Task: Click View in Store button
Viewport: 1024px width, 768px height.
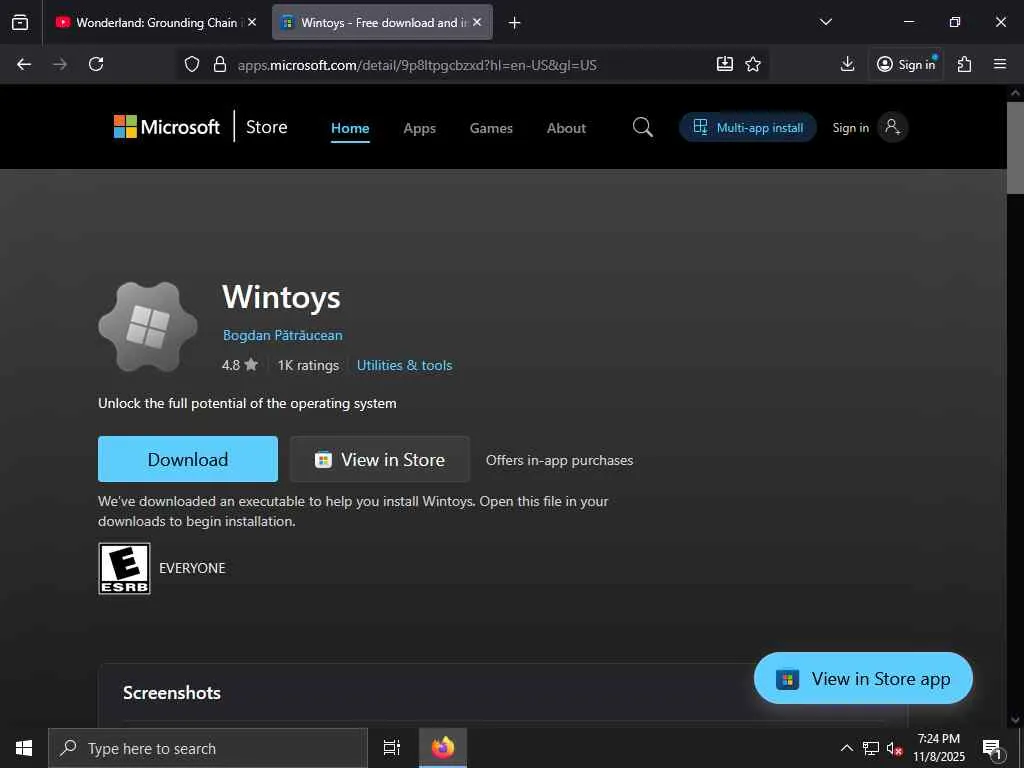Action: (x=379, y=459)
